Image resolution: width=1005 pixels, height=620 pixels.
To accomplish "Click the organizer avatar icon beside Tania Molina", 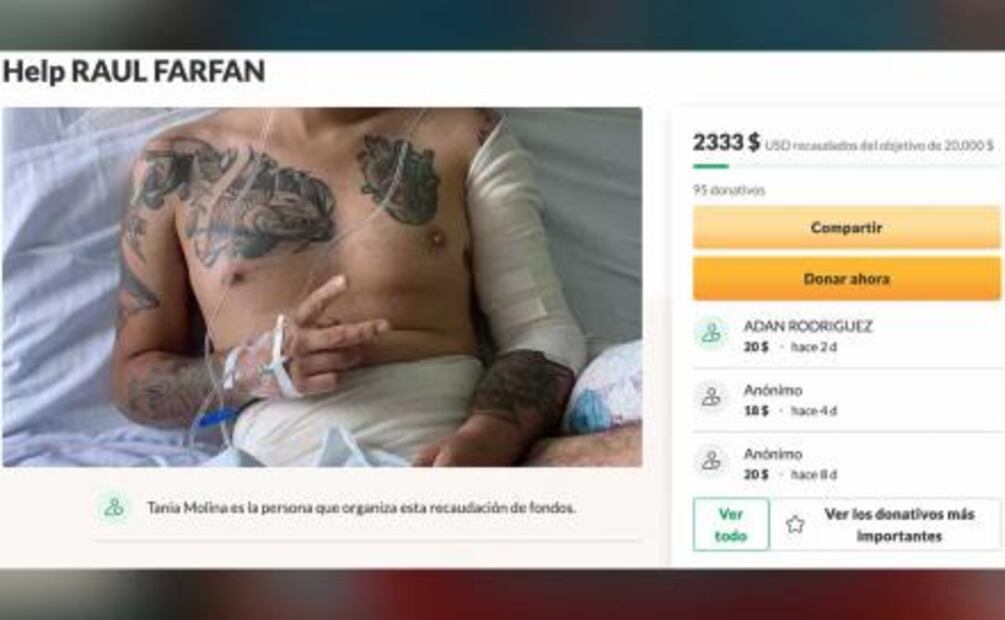I will [114, 507].
